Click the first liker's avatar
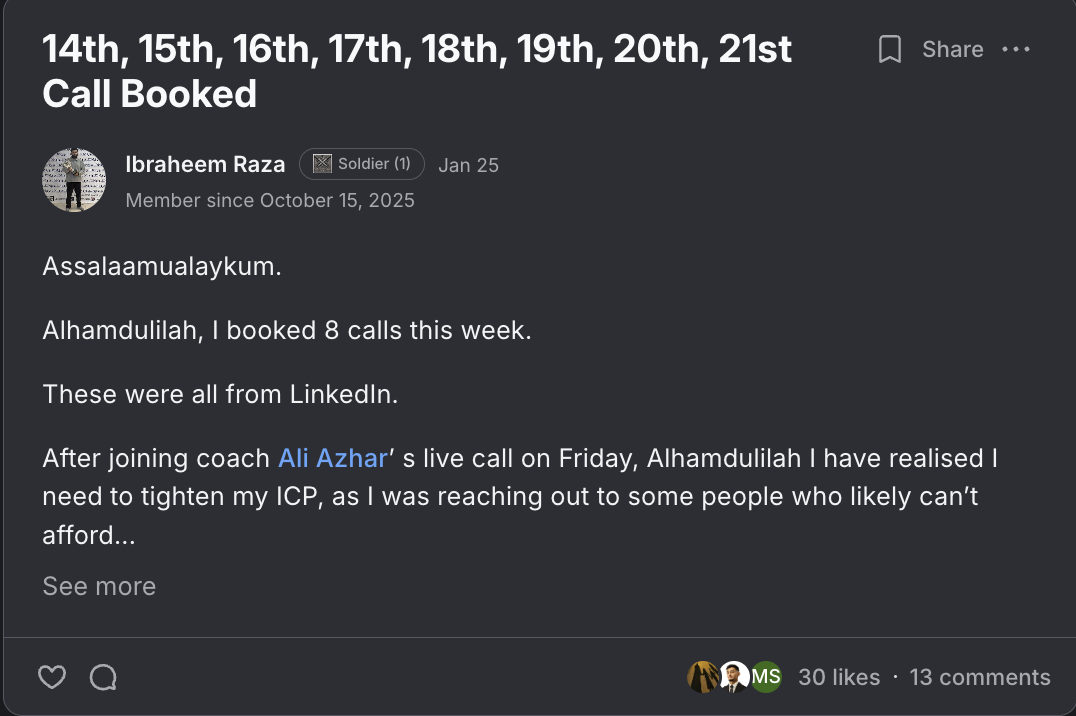This screenshot has width=1076, height=716. [702, 677]
